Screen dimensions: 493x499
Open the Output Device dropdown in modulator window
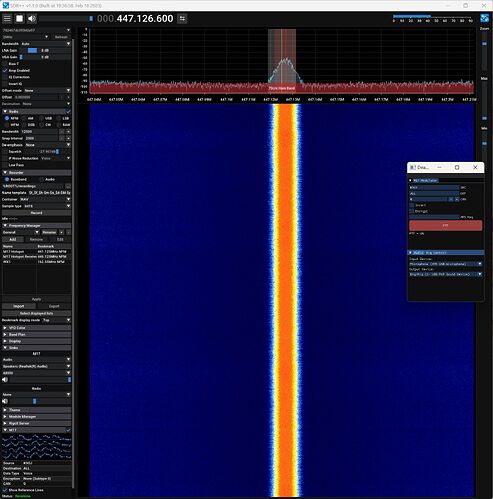pos(446,274)
